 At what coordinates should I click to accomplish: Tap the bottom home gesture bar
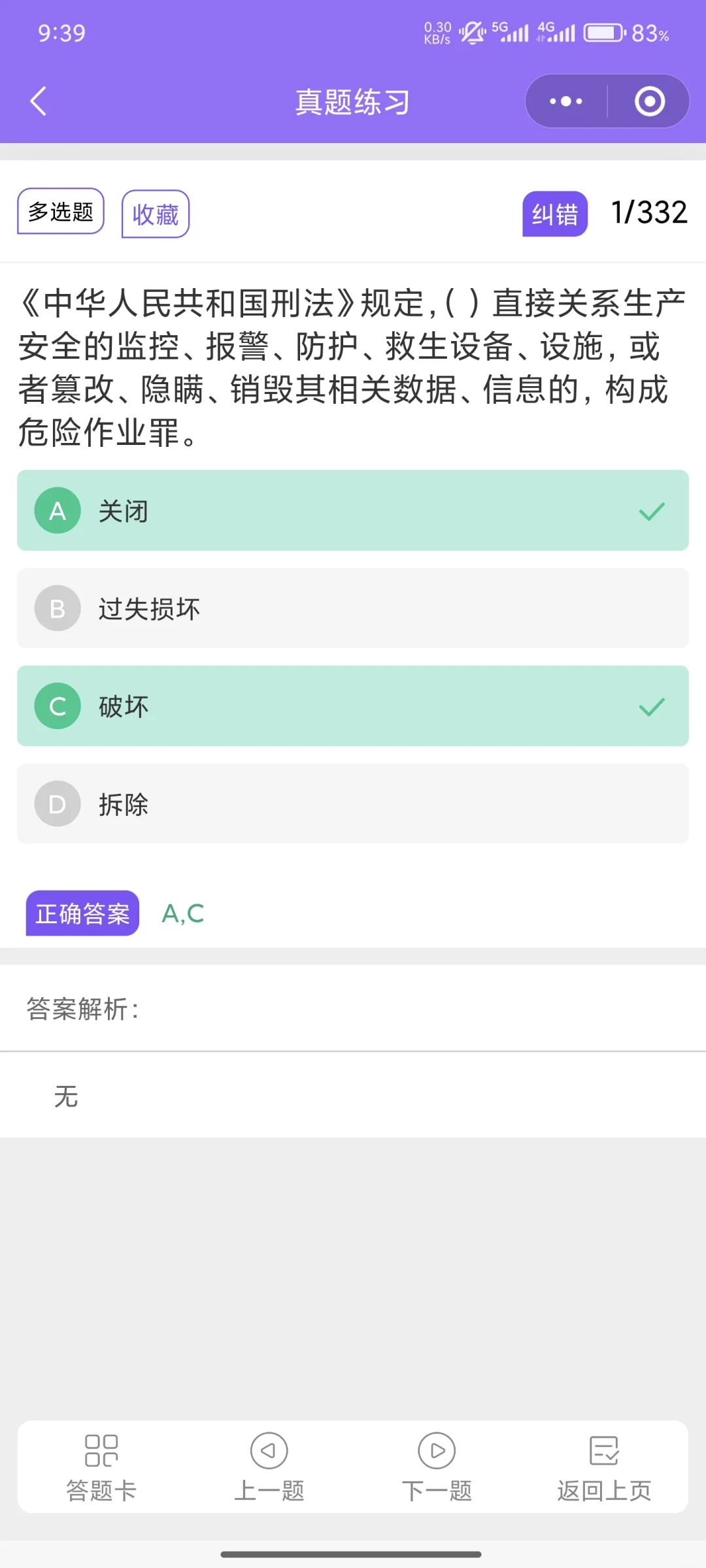tap(351, 1554)
